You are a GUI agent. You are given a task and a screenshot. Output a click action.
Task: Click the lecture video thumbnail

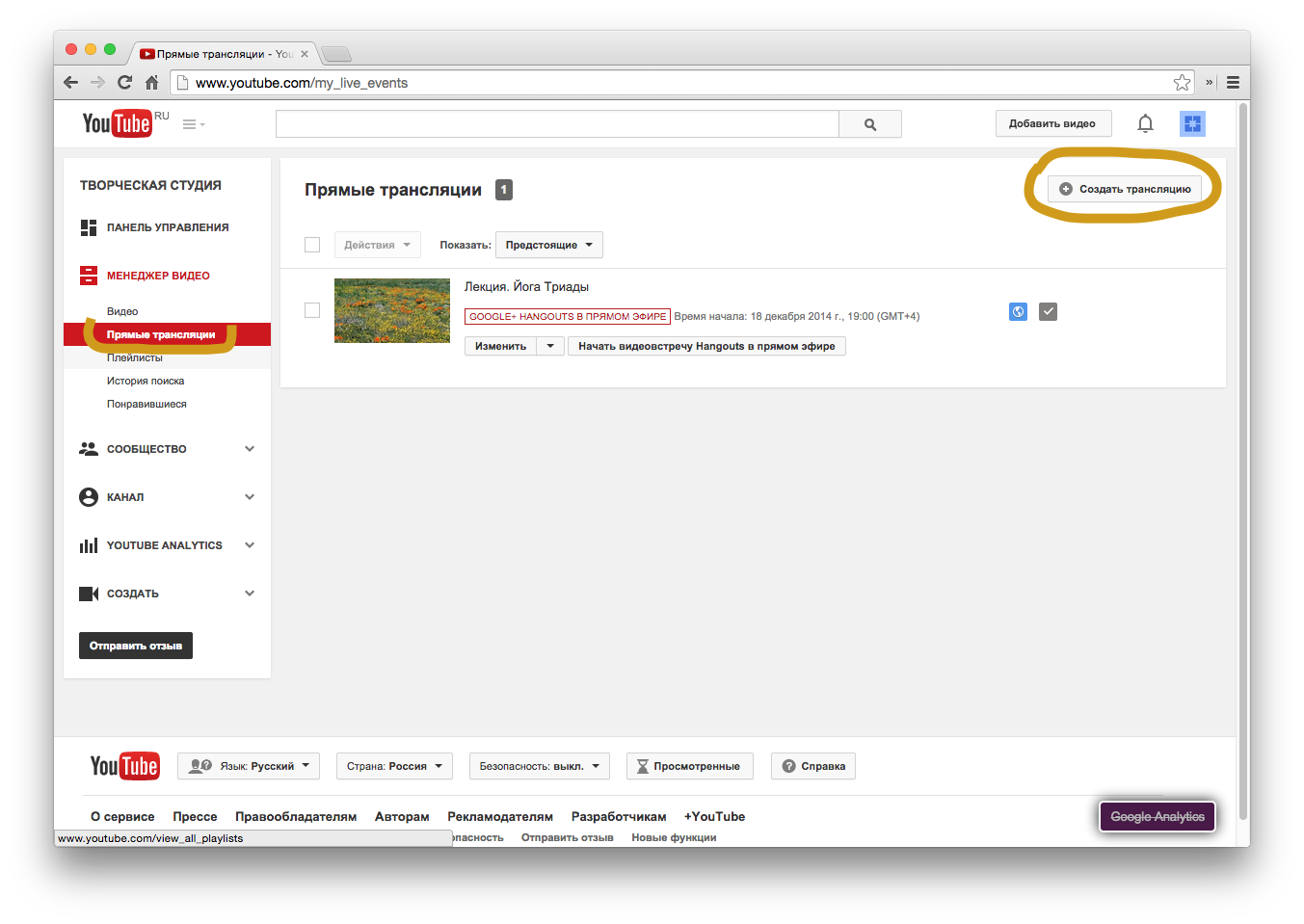click(x=392, y=310)
